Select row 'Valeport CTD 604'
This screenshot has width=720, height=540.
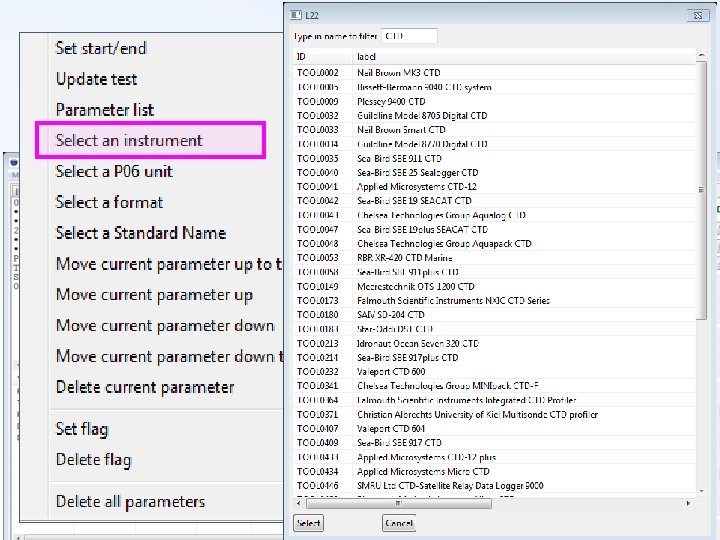(x=494, y=428)
